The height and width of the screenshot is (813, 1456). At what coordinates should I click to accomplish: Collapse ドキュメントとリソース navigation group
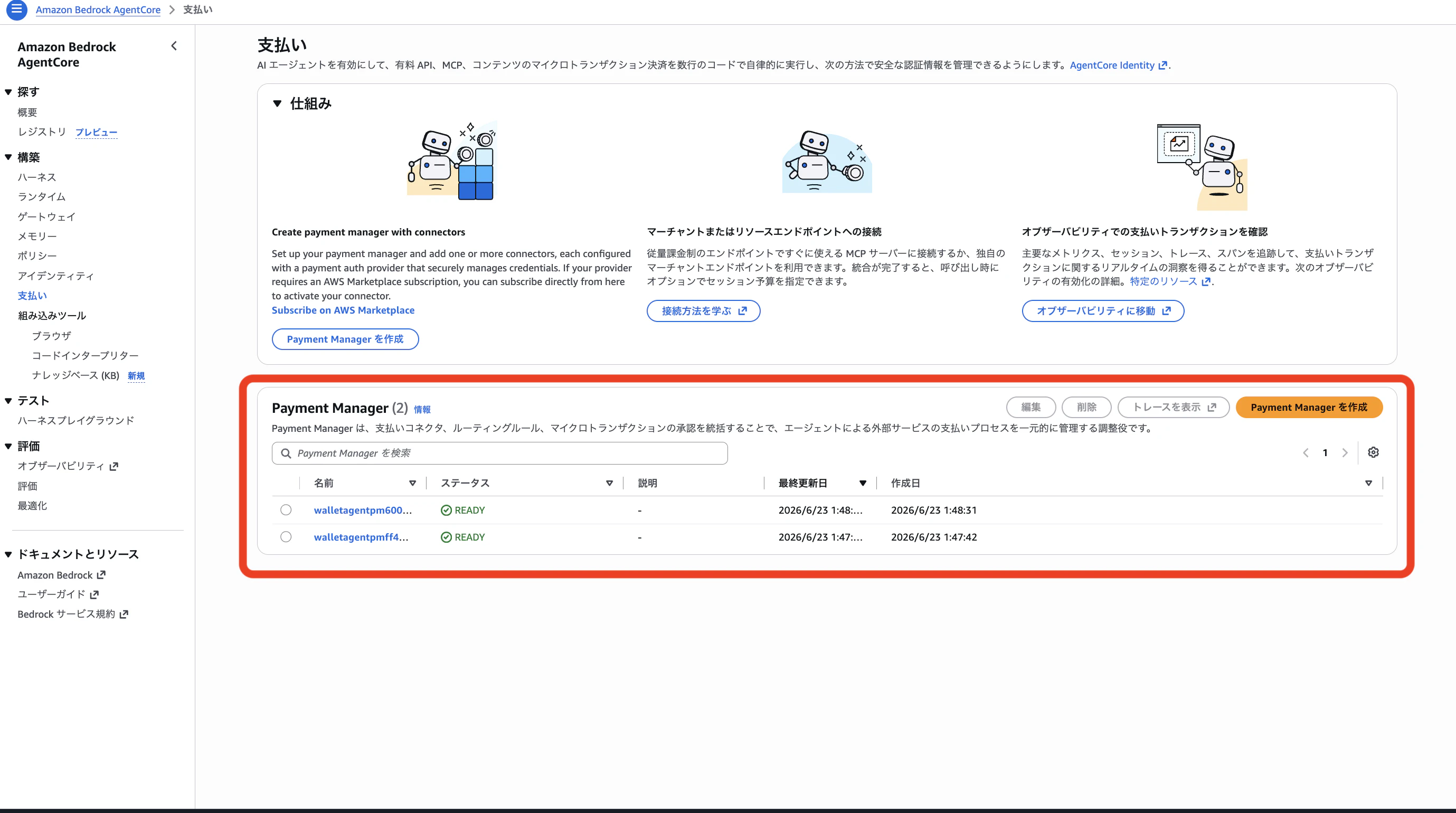point(8,555)
